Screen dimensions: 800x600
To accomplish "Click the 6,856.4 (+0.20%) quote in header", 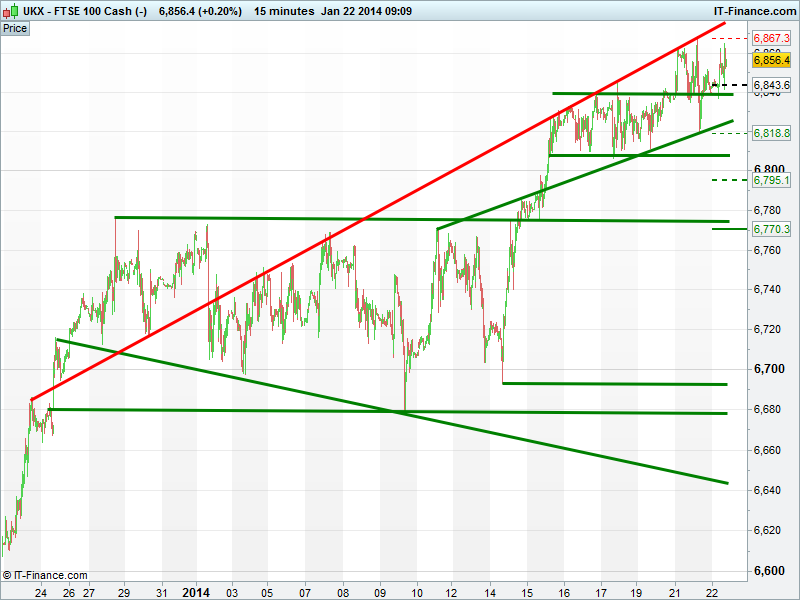I will pyautogui.click(x=200, y=11).
